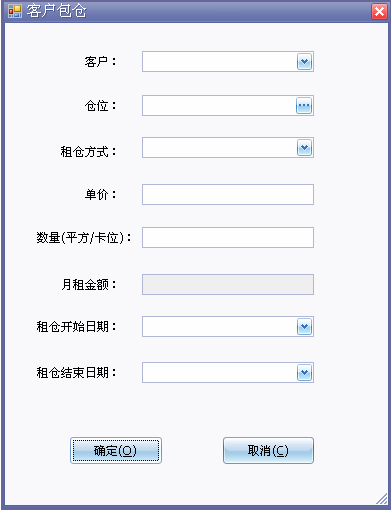Close the 客户包仓 dialog with red X
The height and width of the screenshot is (511, 391).
pyautogui.click(x=379, y=12)
